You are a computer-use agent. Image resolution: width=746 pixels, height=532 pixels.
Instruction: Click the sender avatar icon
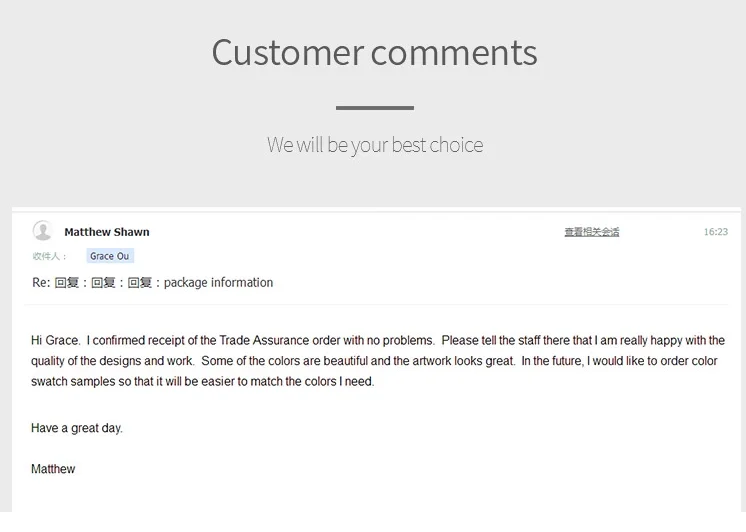click(x=42, y=231)
